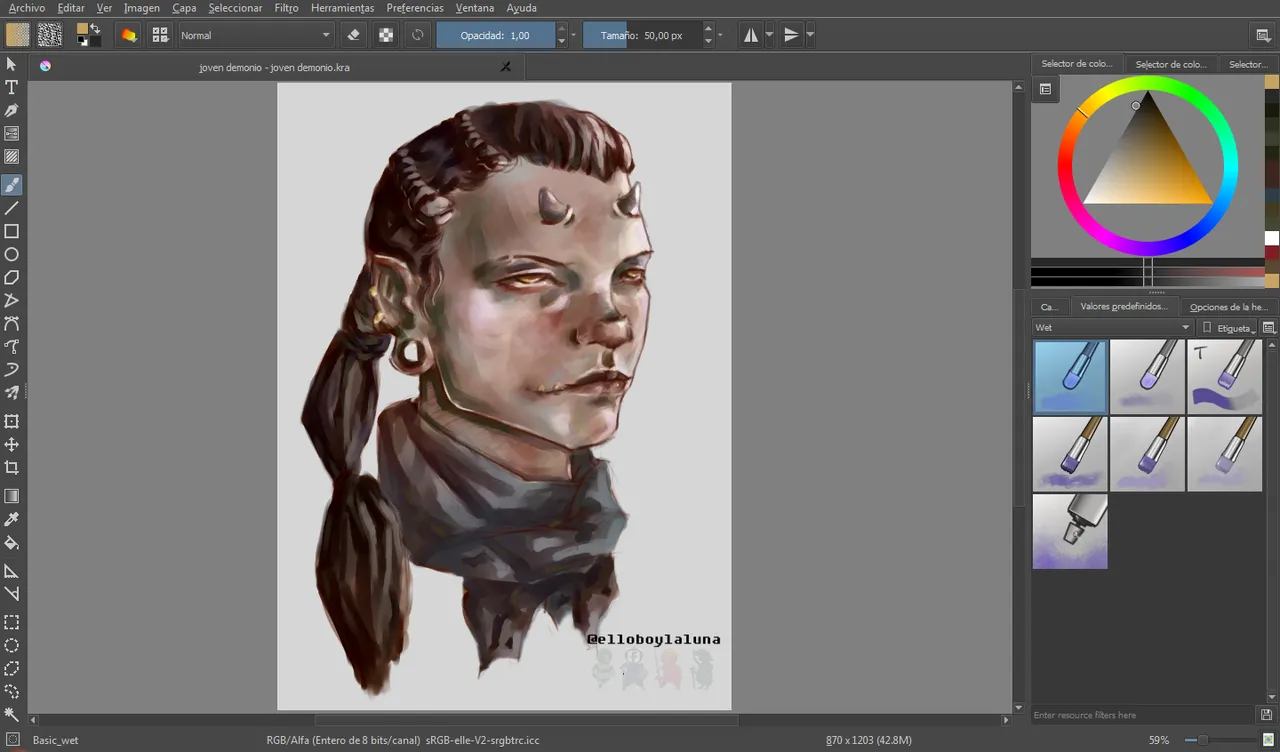Open the dropdown arrow beside Tamaño
The height and width of the screenshot is (752, 1280).
(x=720, y=35)
